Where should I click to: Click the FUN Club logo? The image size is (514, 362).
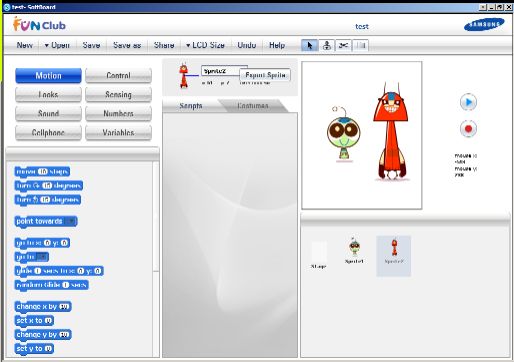click(39, 25)
